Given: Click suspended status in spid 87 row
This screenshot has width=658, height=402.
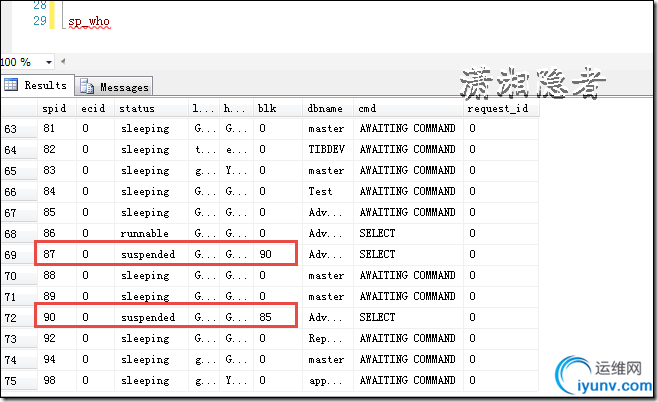Looking at the screenshot, I should tap(151, 254).
